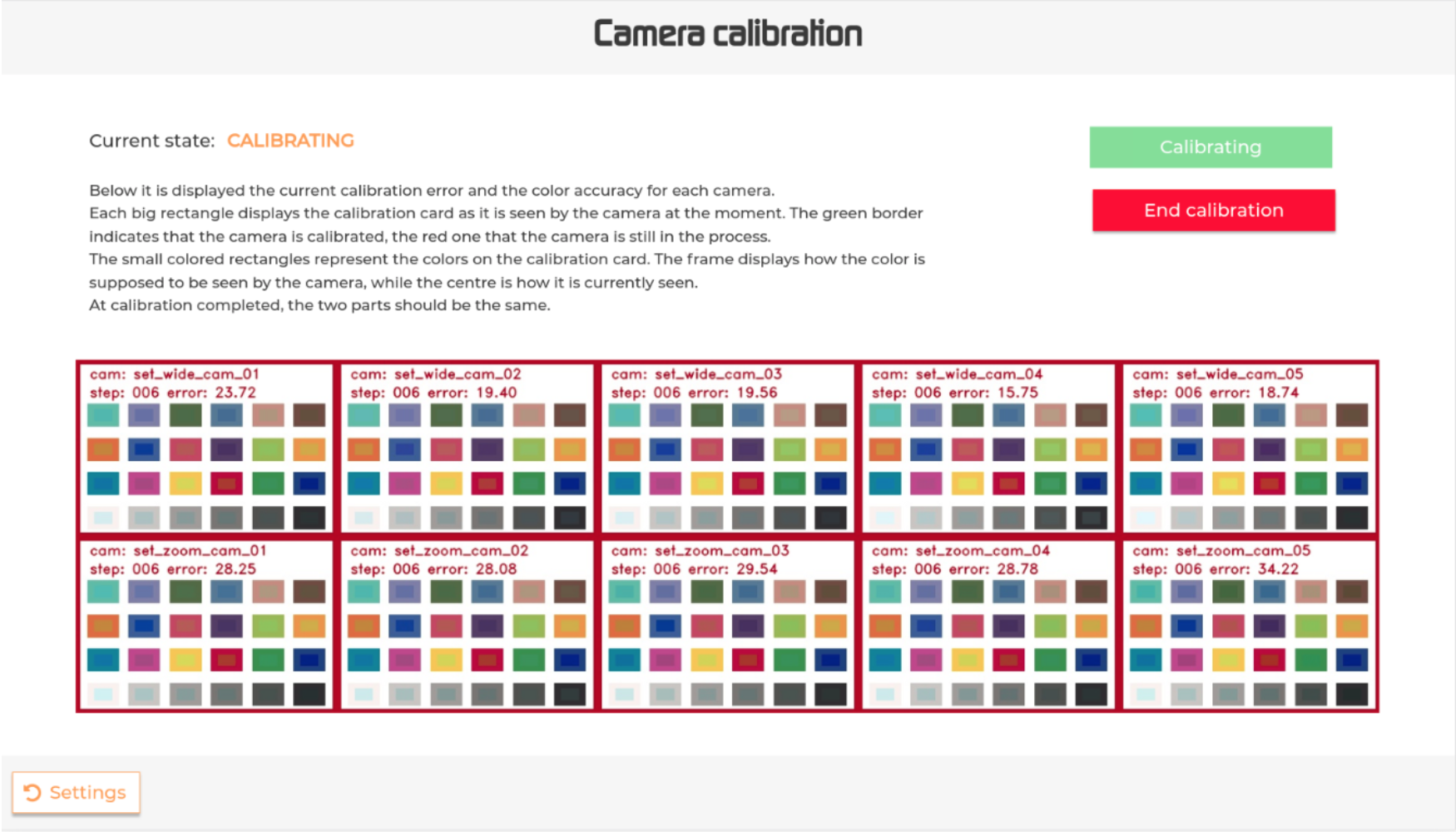Click the orange swatch in set_wide_cam_02
The height and width of the screenshot is (832, 1456).
point(363,449)
